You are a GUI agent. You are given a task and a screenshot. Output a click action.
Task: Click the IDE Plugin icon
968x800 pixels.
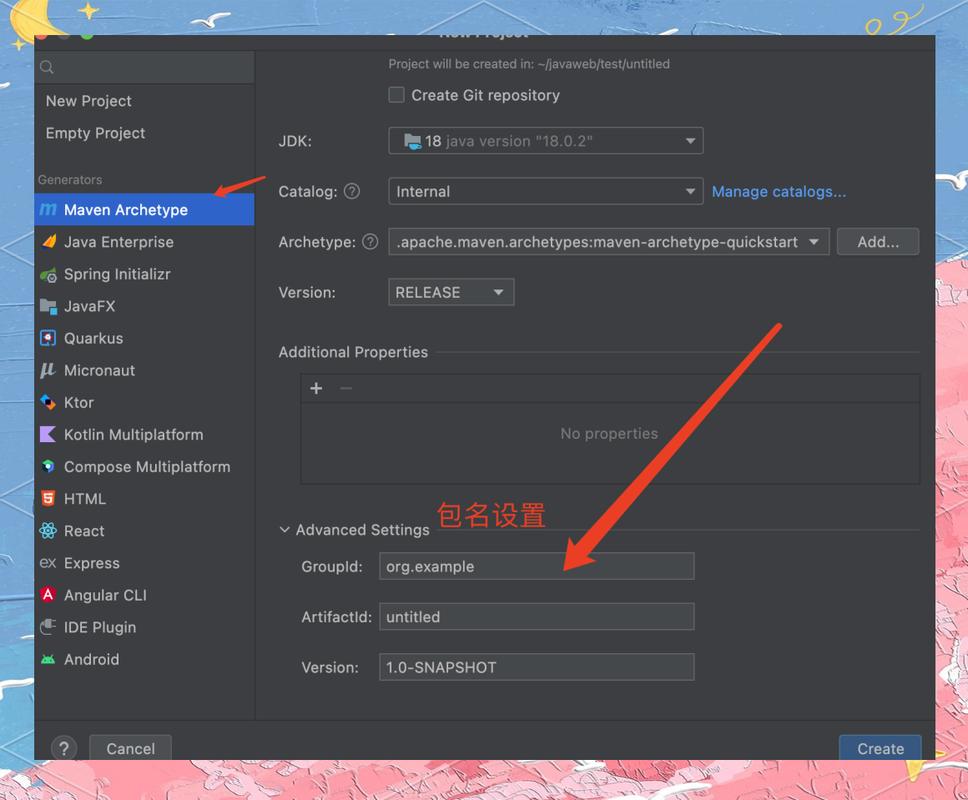pos(48,627)
